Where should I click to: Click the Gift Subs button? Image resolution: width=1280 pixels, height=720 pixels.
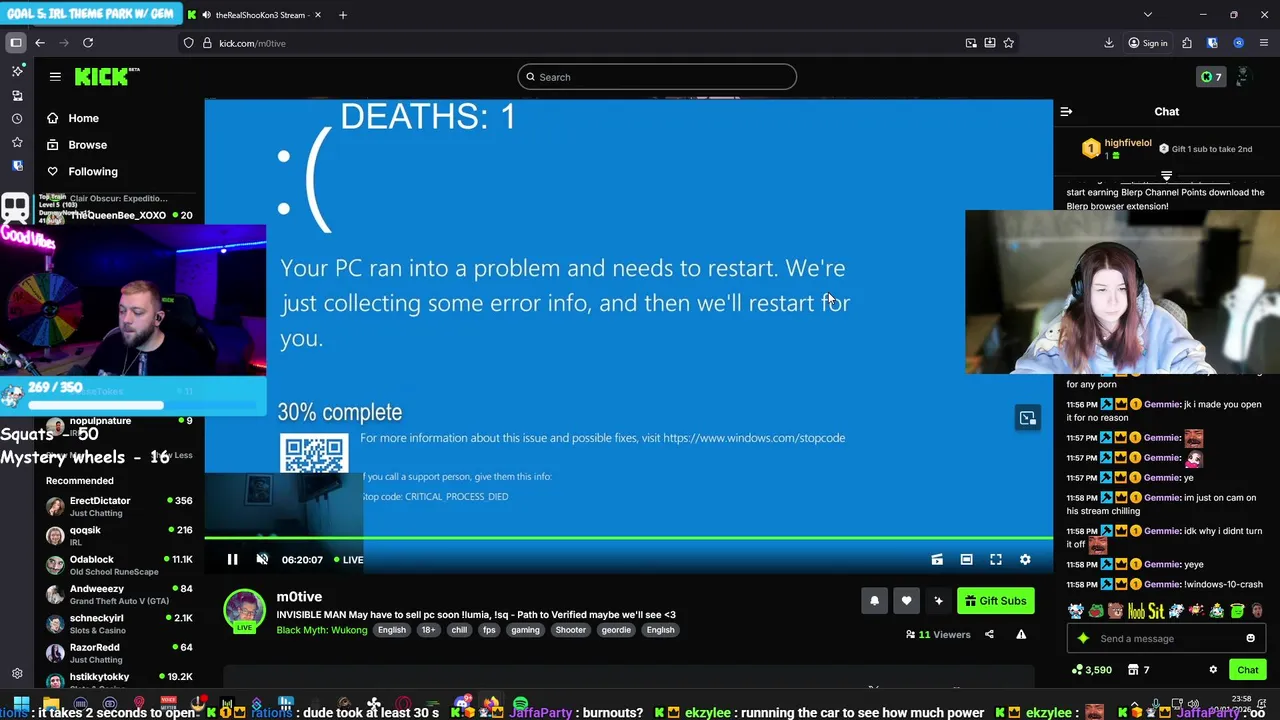[995, 600]
